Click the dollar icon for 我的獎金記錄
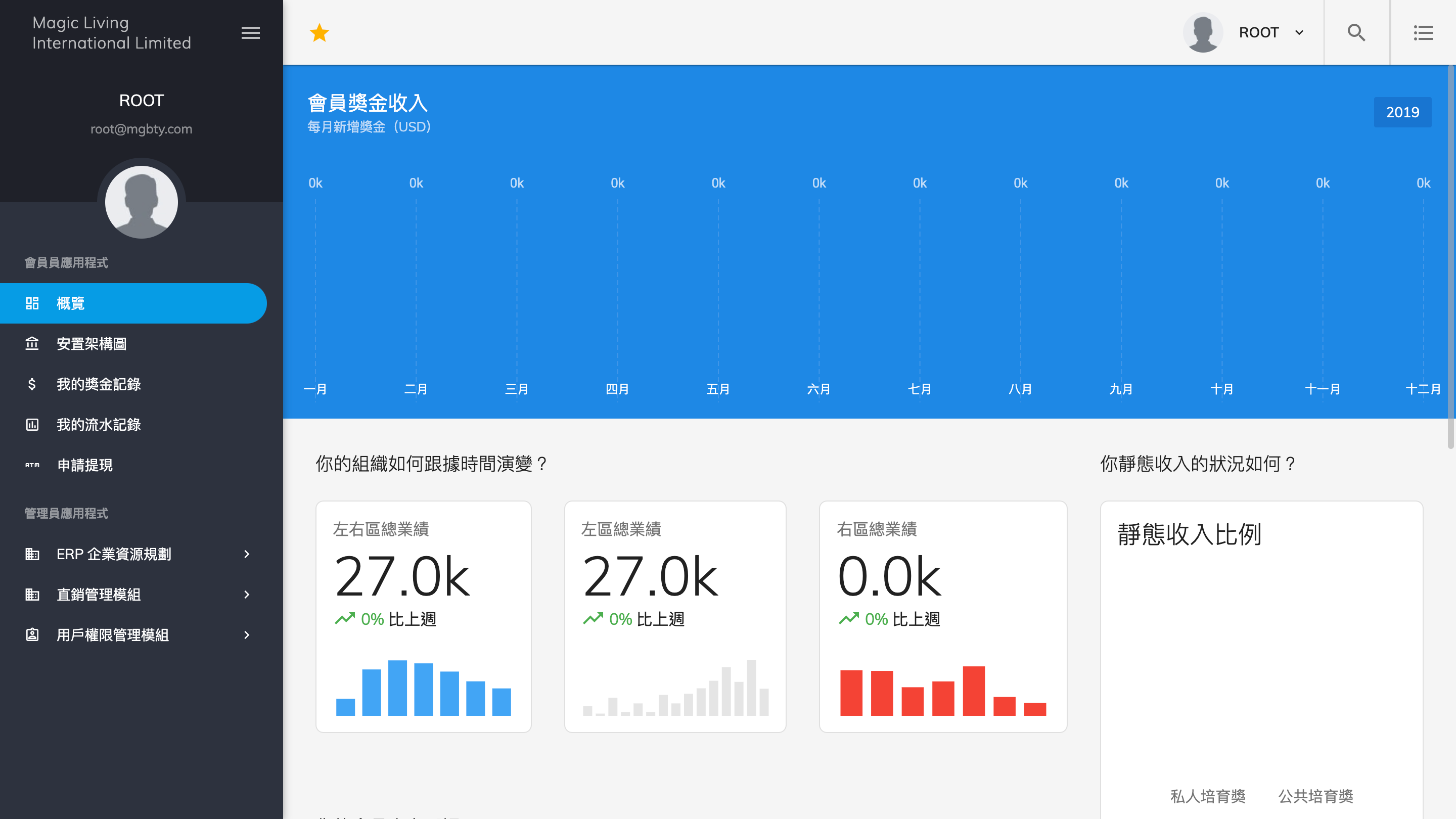The image size is (1456, 819). (x=32, y=384)
